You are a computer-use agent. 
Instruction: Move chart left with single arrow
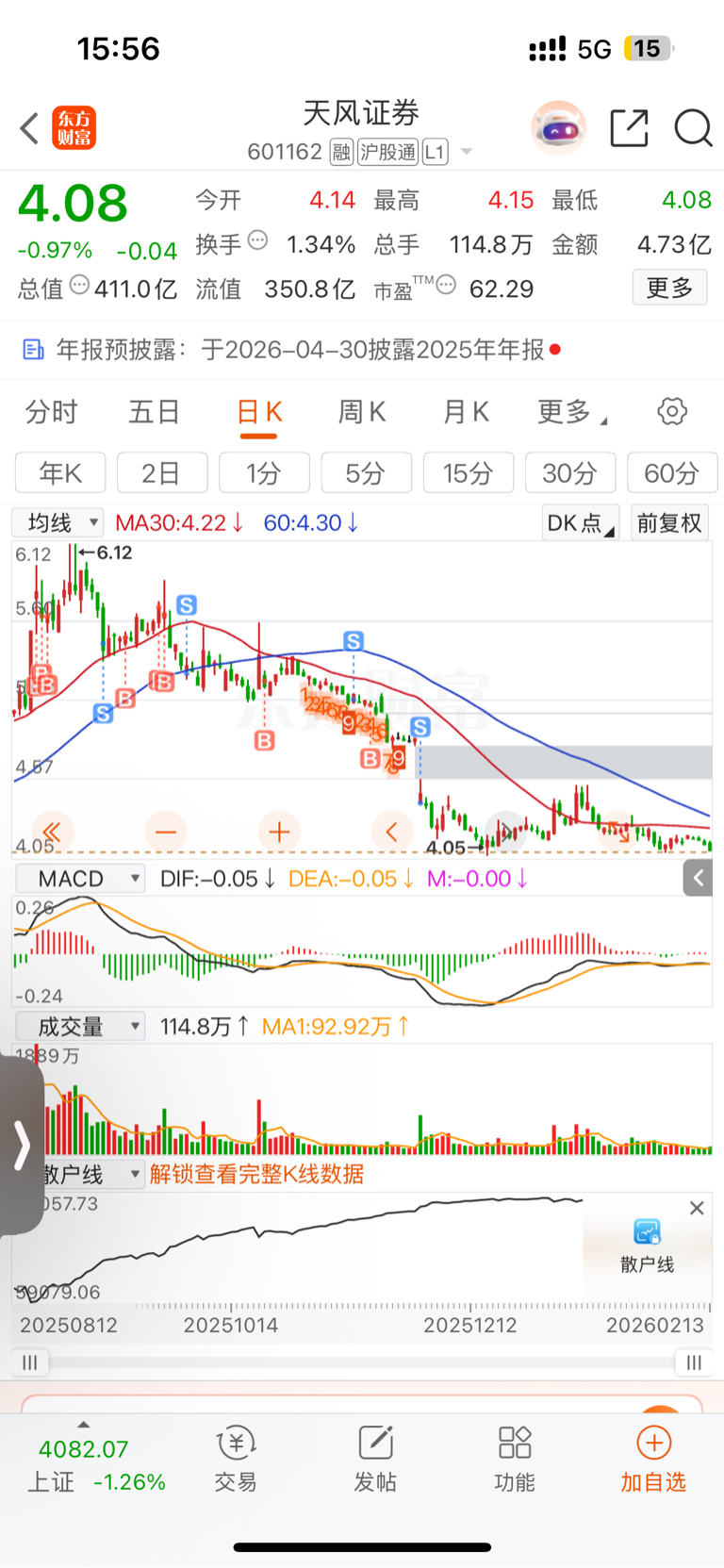pos(392,832)
